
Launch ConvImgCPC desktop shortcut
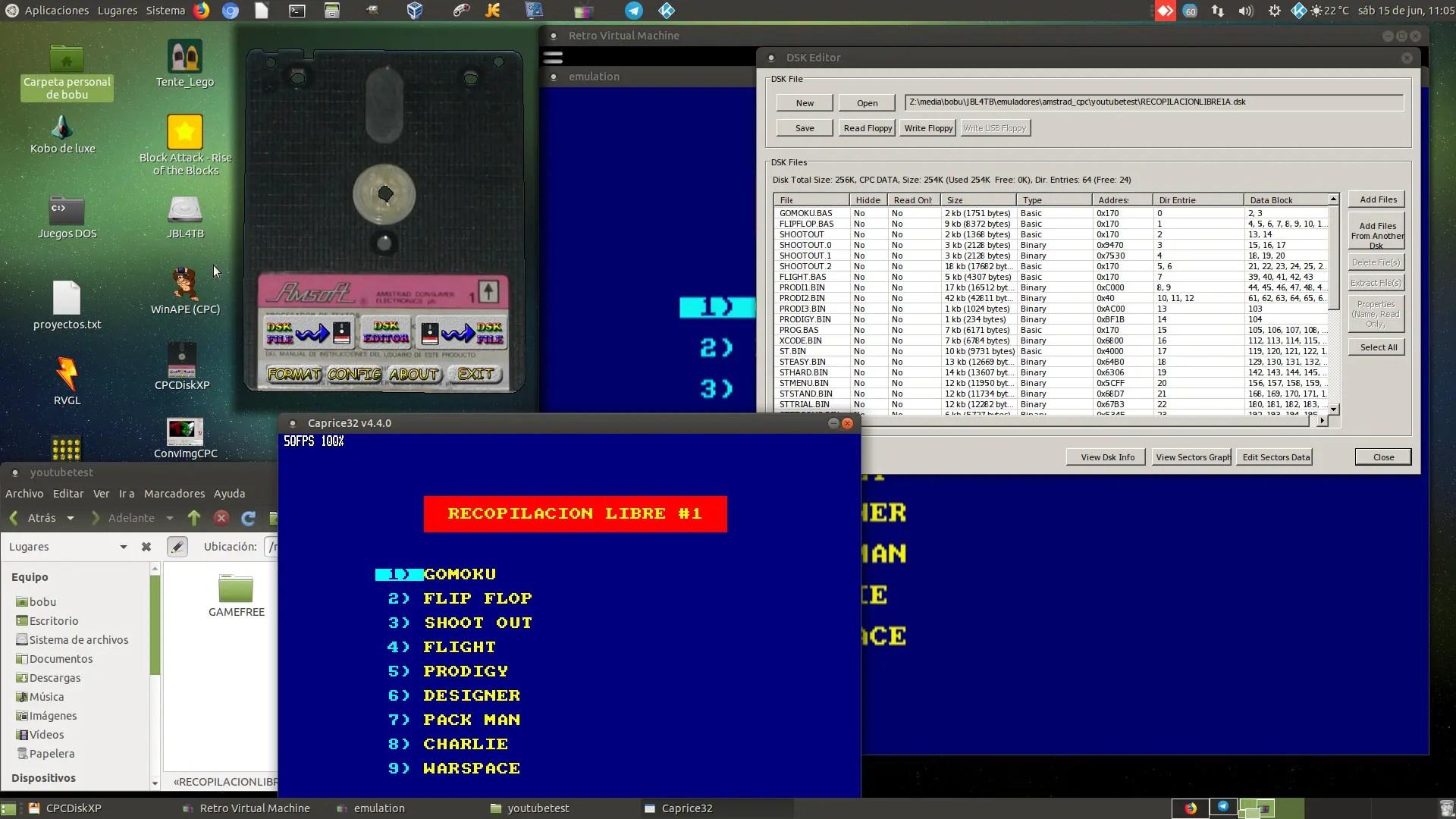[x=185, y=438]
